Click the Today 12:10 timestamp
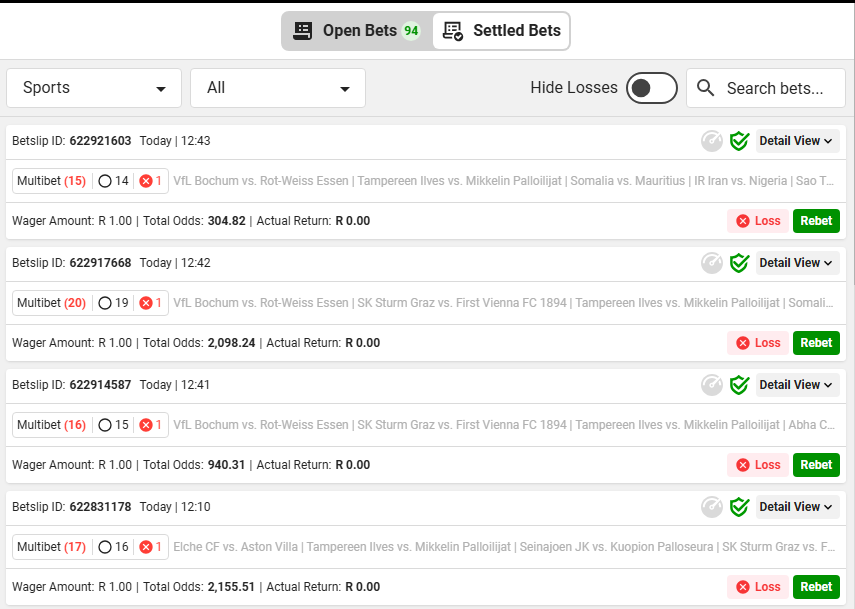Image resolution: width=855 pixels, height=609 pixels. [x=175, y=508]
